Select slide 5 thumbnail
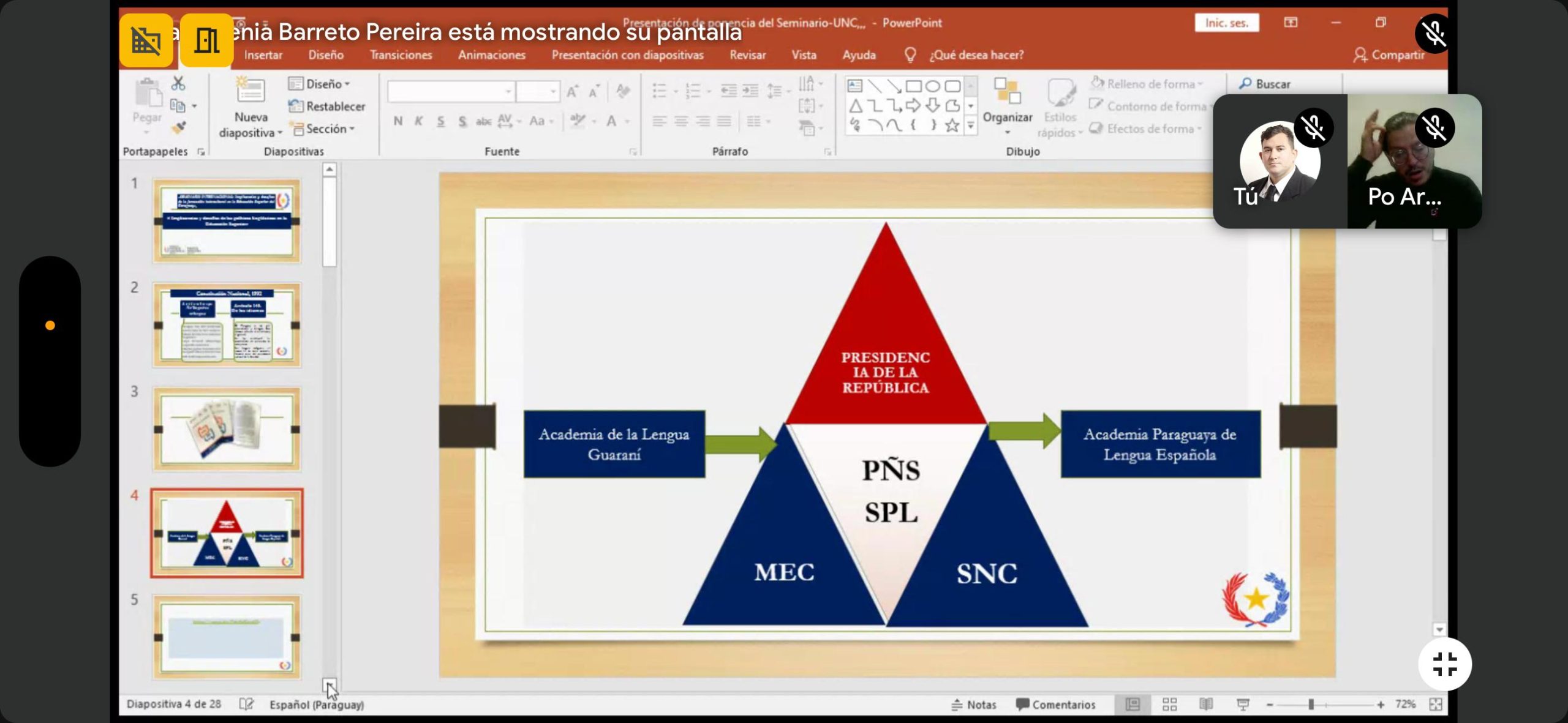The width and height of the screenshot is (1568, 723). click(x=227, y=637)
